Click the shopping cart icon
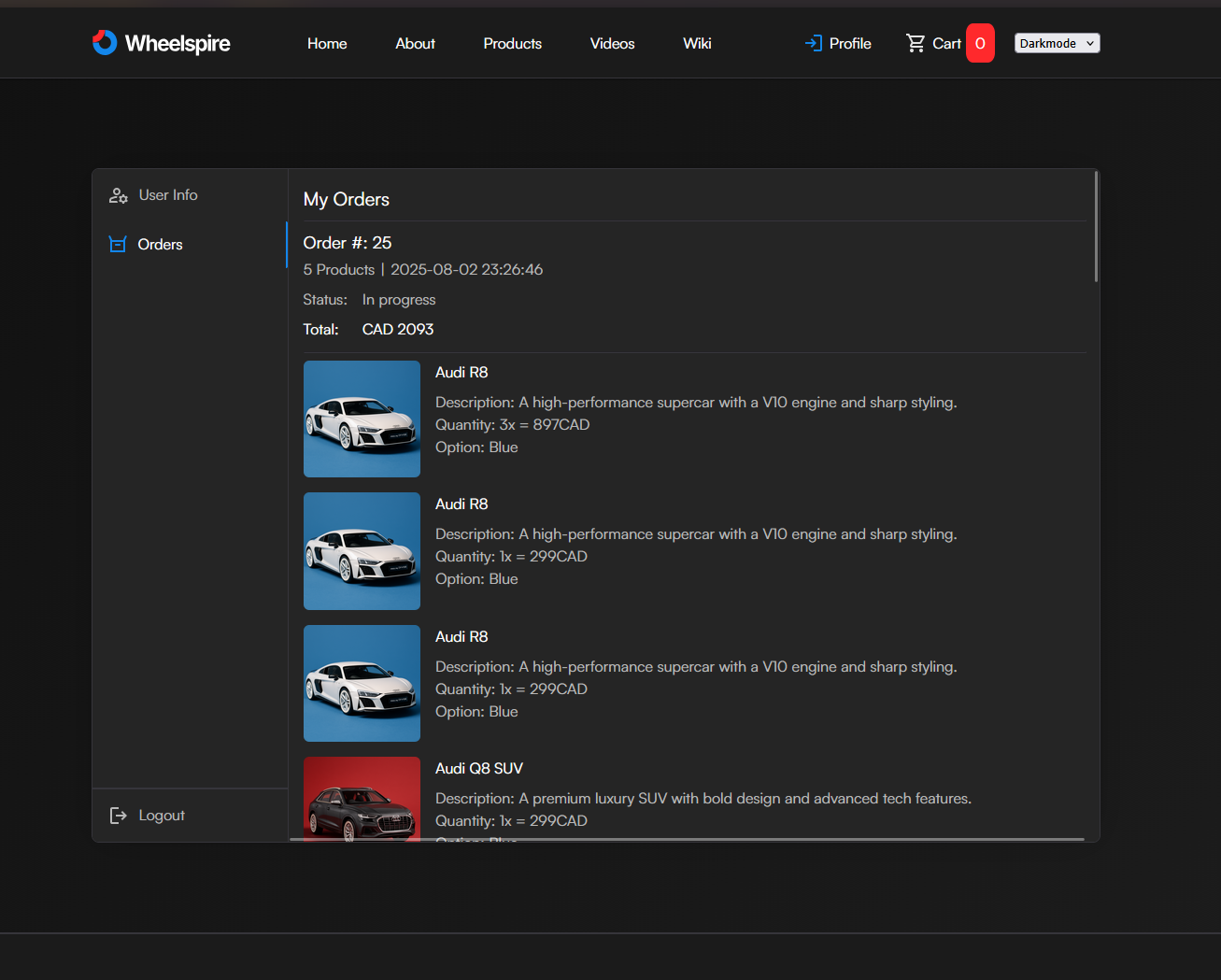The height and width of the screenshot is (980, 1221). [x=916, y=42]
